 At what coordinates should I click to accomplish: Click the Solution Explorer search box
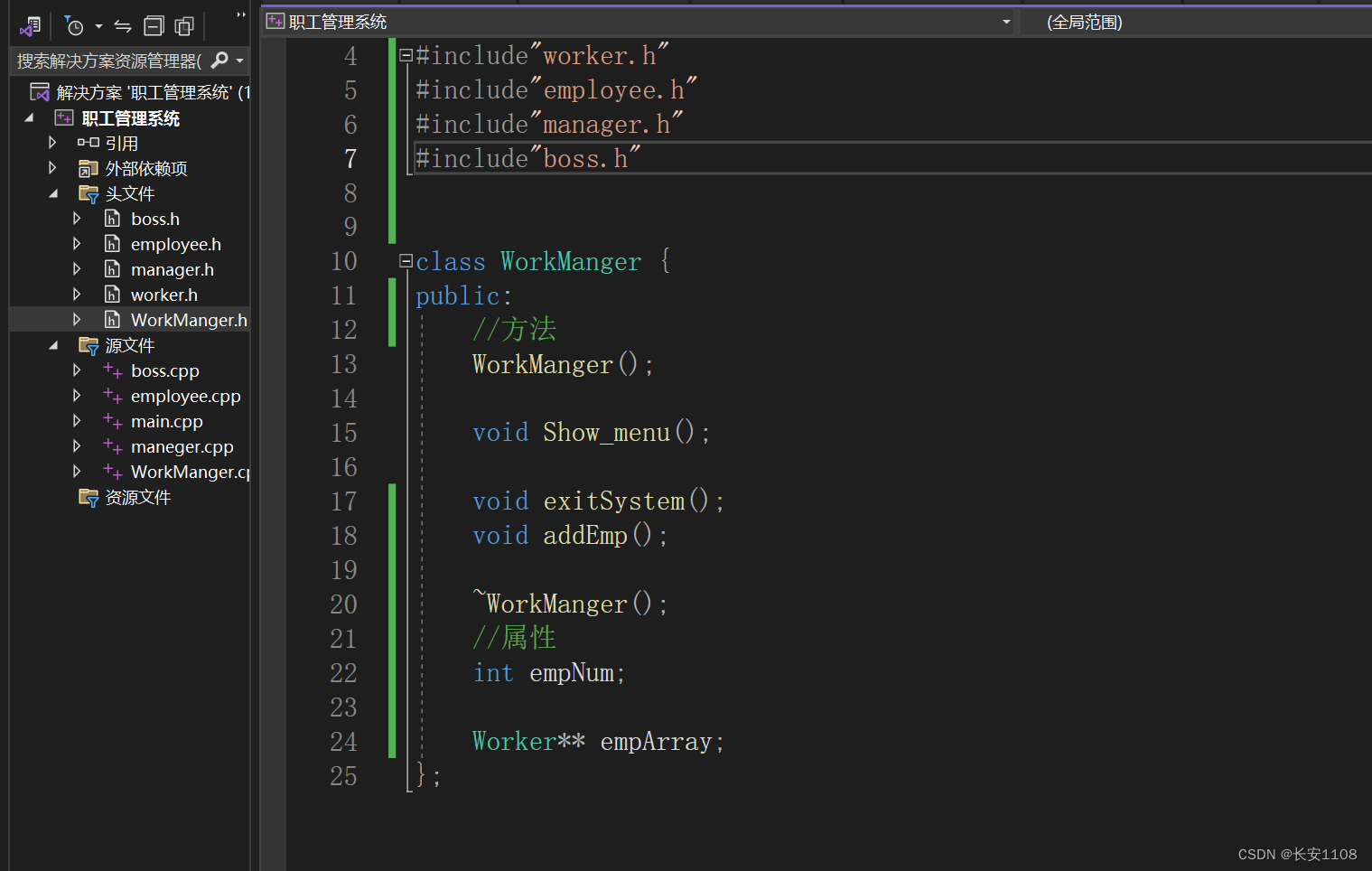tap(110, 61)
